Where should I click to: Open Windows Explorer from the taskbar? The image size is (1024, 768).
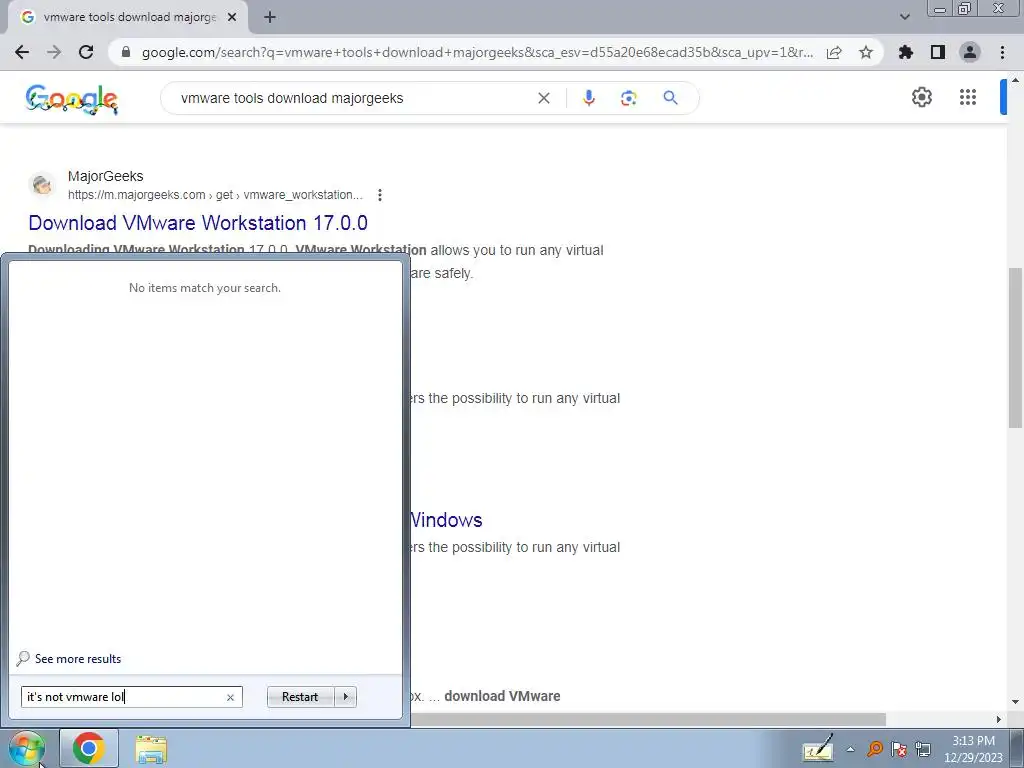(151, 749)
